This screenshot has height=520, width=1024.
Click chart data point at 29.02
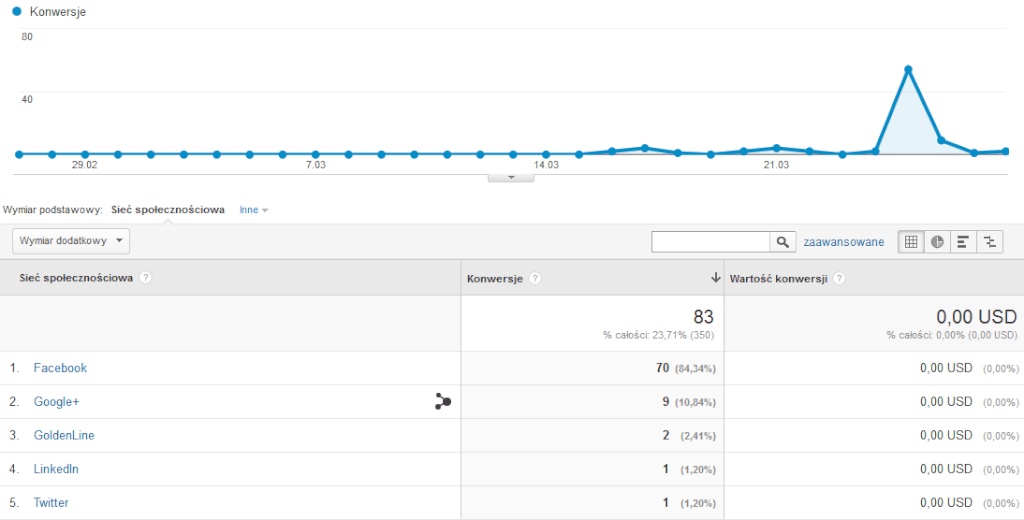85,154
